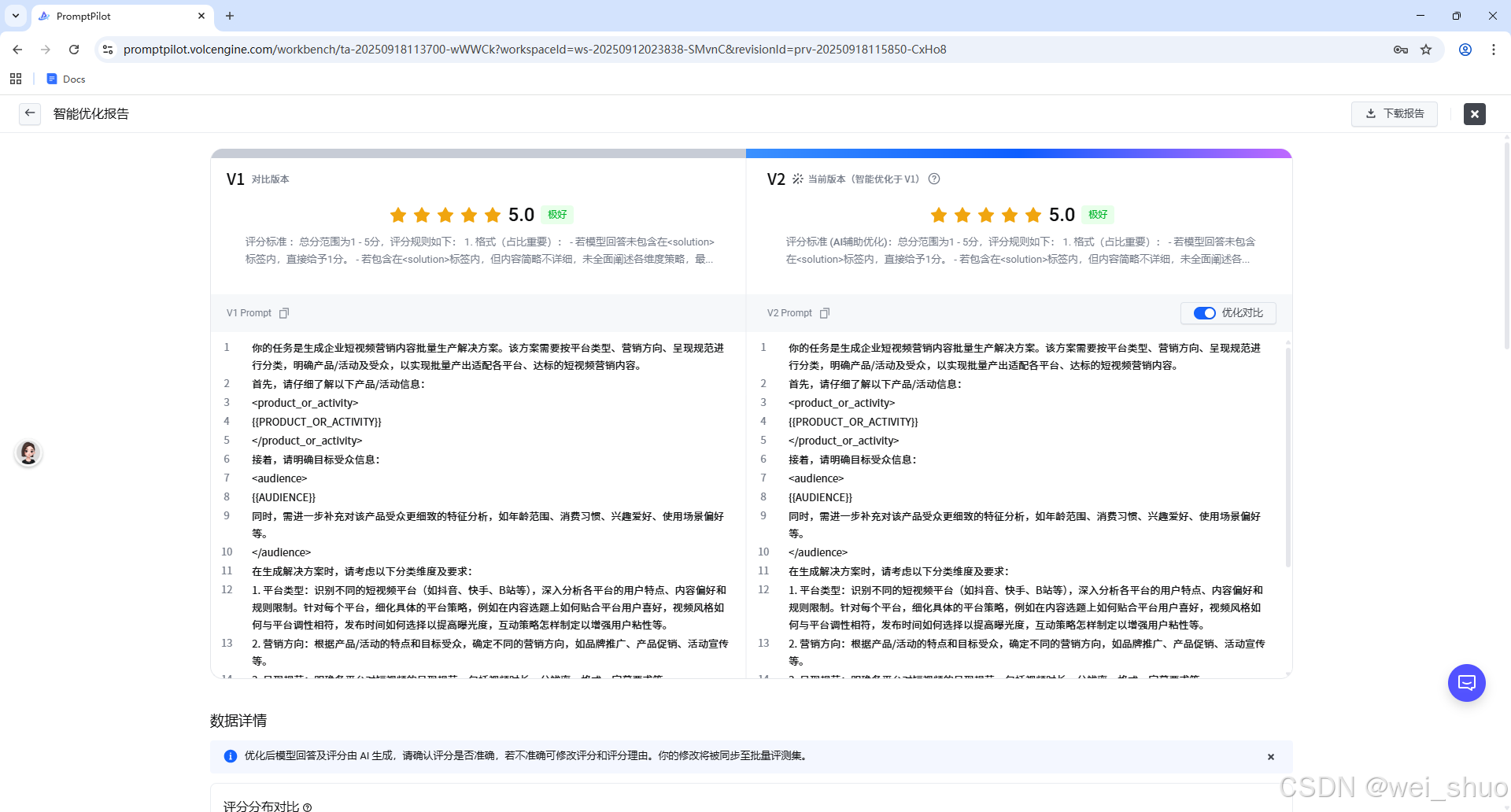
Task: Click the V2 prompt panel scrollbar
Action: click(x=1287, y=456)
